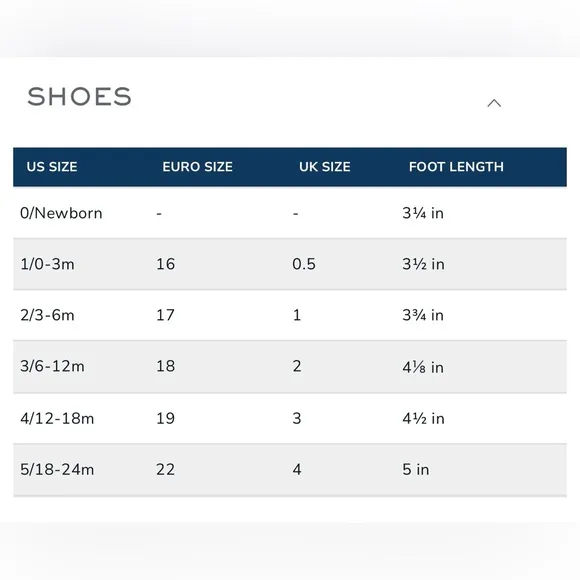The height and width of the screenshot is (580, 580).
Task: Click Euro size 16 cell
Action: pyautogui.click(x=165, y=264)
